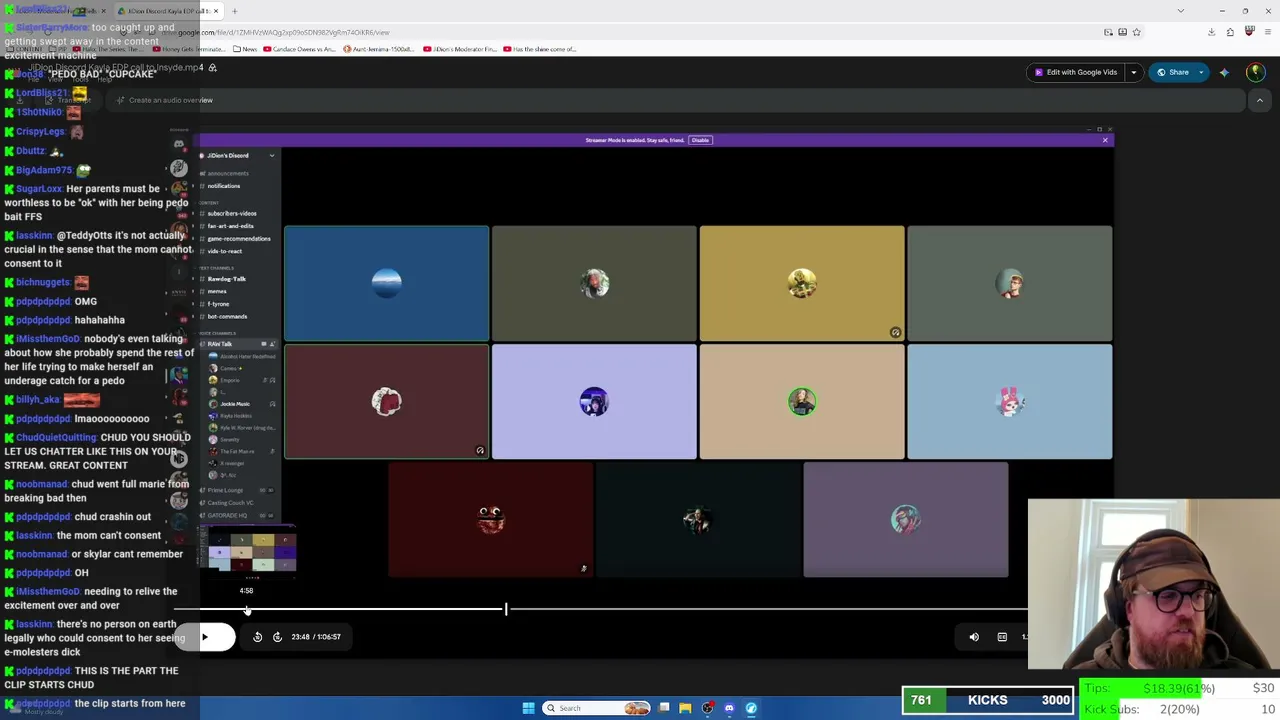This screenshot has height=720, width=1280.
Task: Play the Google Drive video
Action: pyautogui.click(x=205, y=637)
